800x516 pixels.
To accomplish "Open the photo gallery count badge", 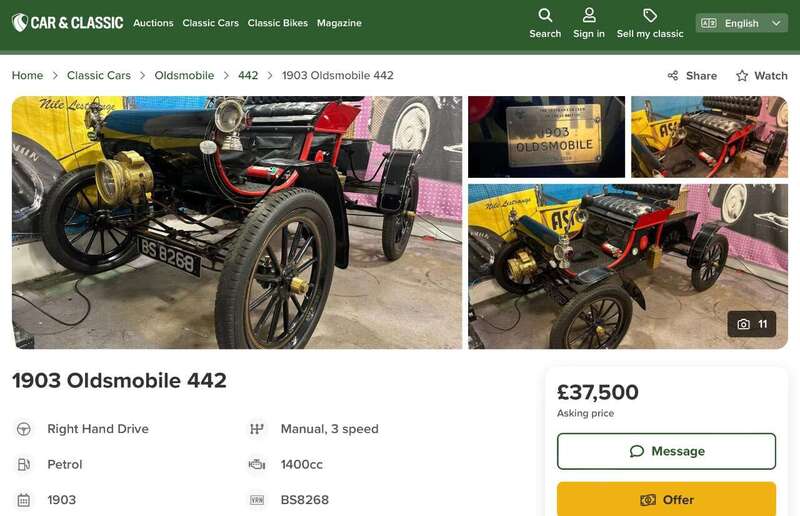I will click(752, 324).
